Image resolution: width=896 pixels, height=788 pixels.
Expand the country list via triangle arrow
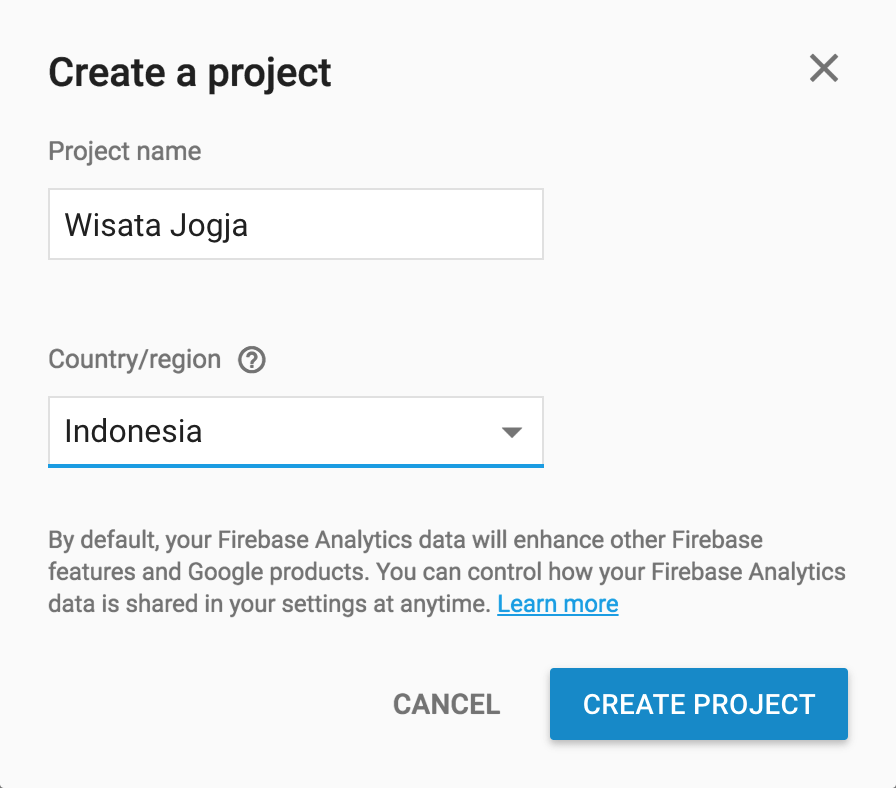point(511,432)
